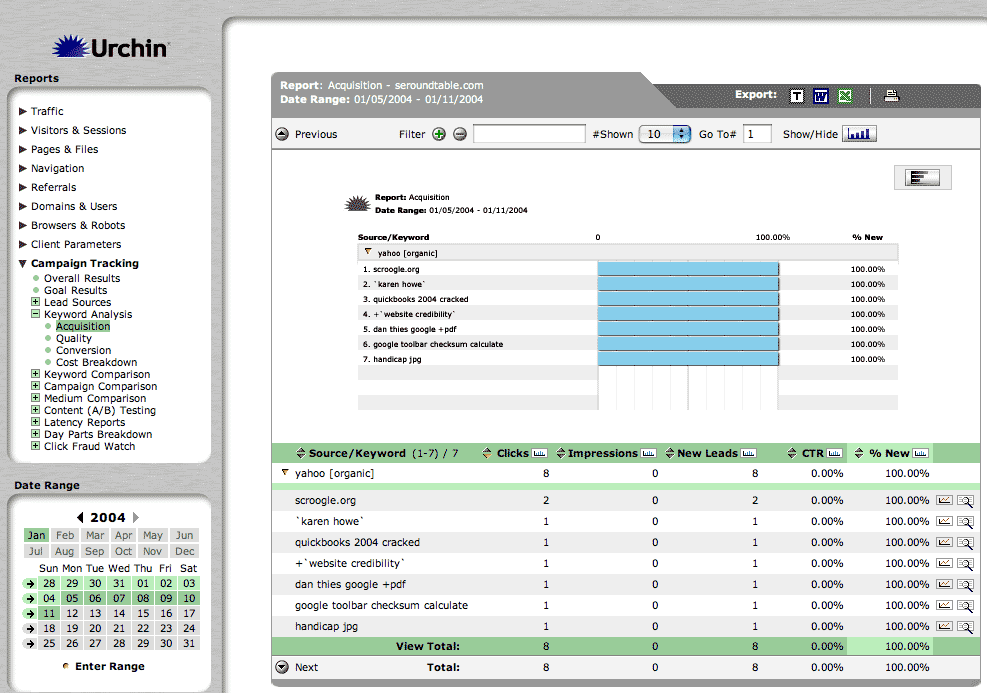Pick day 31 in last calendar row
Viewport: 987px width, 693px height.
(x=188, y=644)
